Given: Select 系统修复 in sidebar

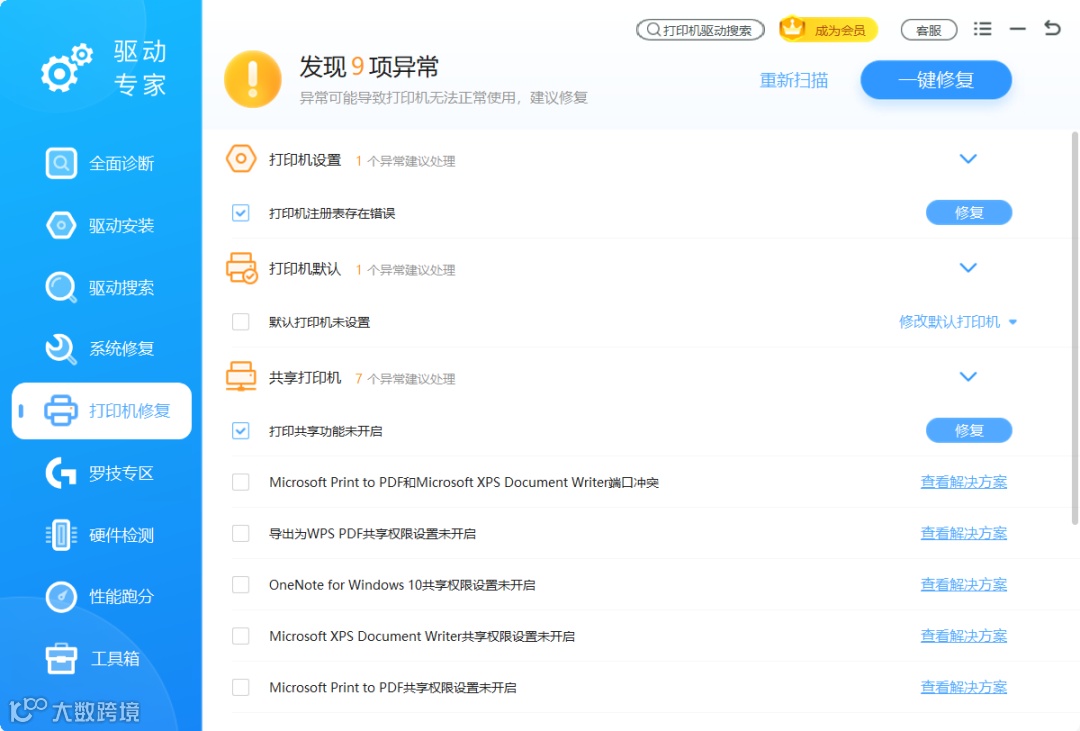Looking at the screenshot, I should coord(100,349).
